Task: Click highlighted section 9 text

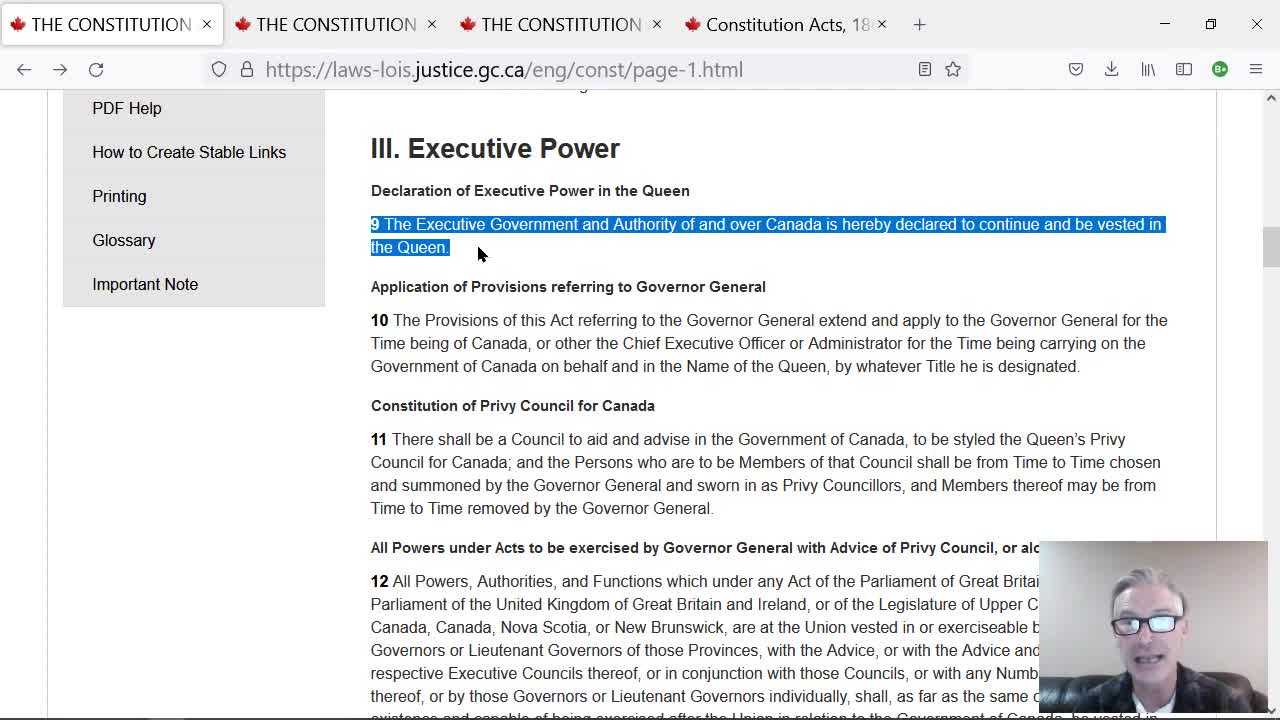Action: [x=767, y=236]
